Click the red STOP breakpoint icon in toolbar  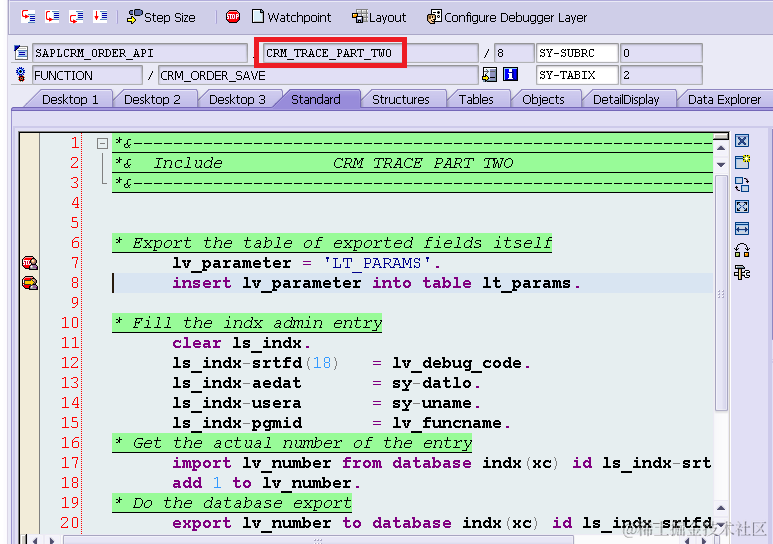(233, 17)
